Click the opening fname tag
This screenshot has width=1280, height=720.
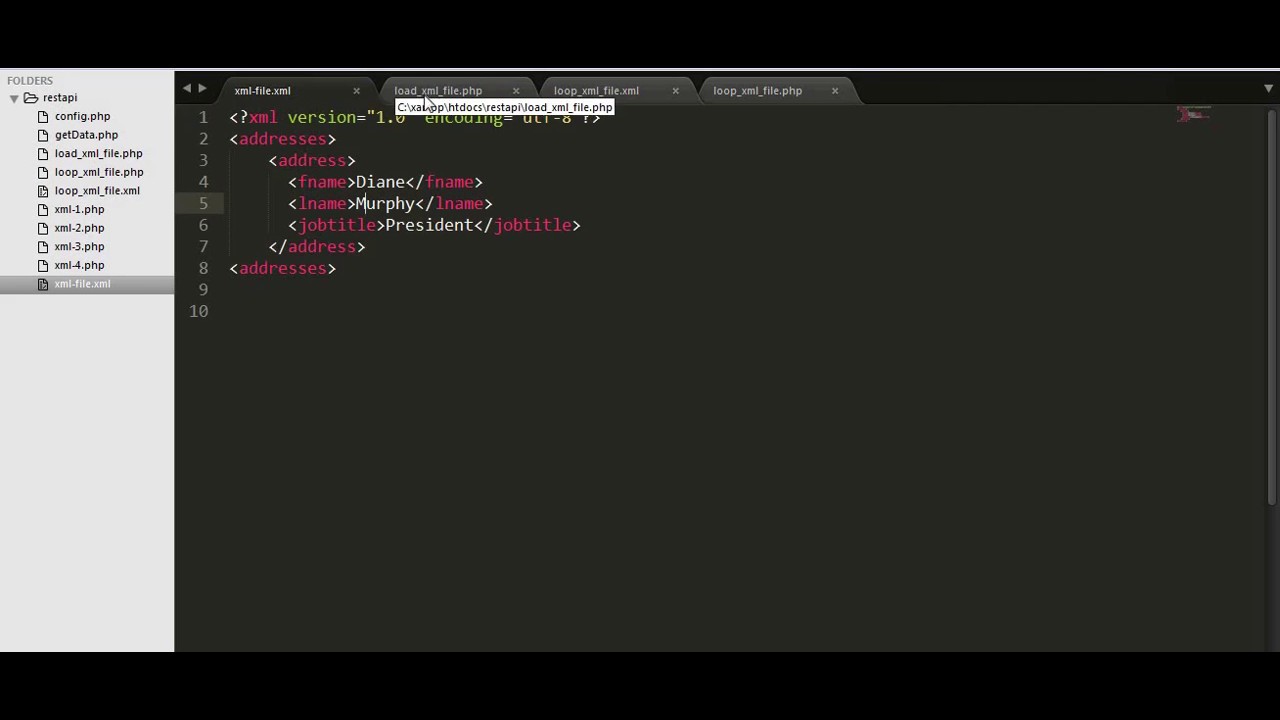(x=322, y=182)
